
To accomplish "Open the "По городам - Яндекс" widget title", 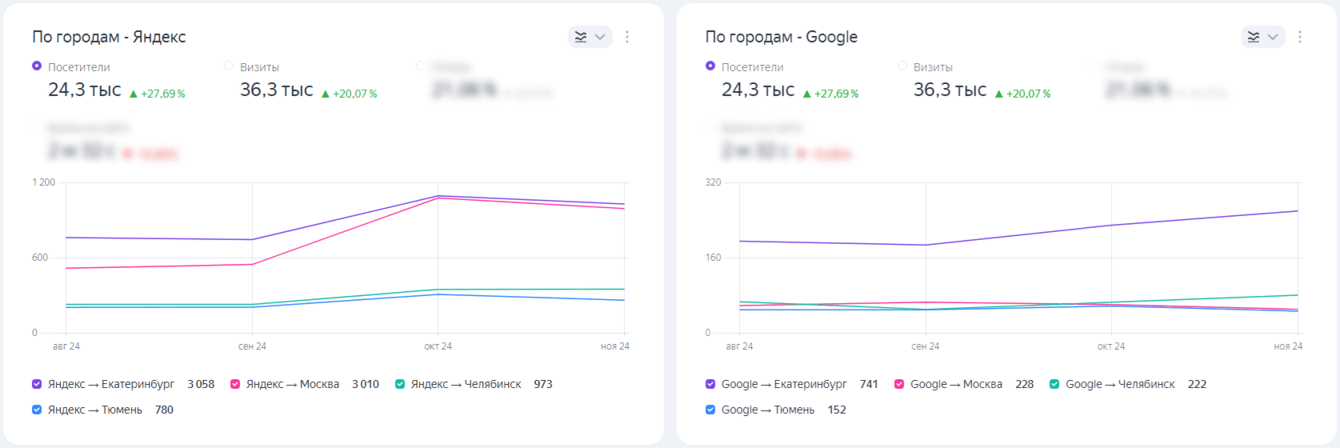I will [109, 37].
